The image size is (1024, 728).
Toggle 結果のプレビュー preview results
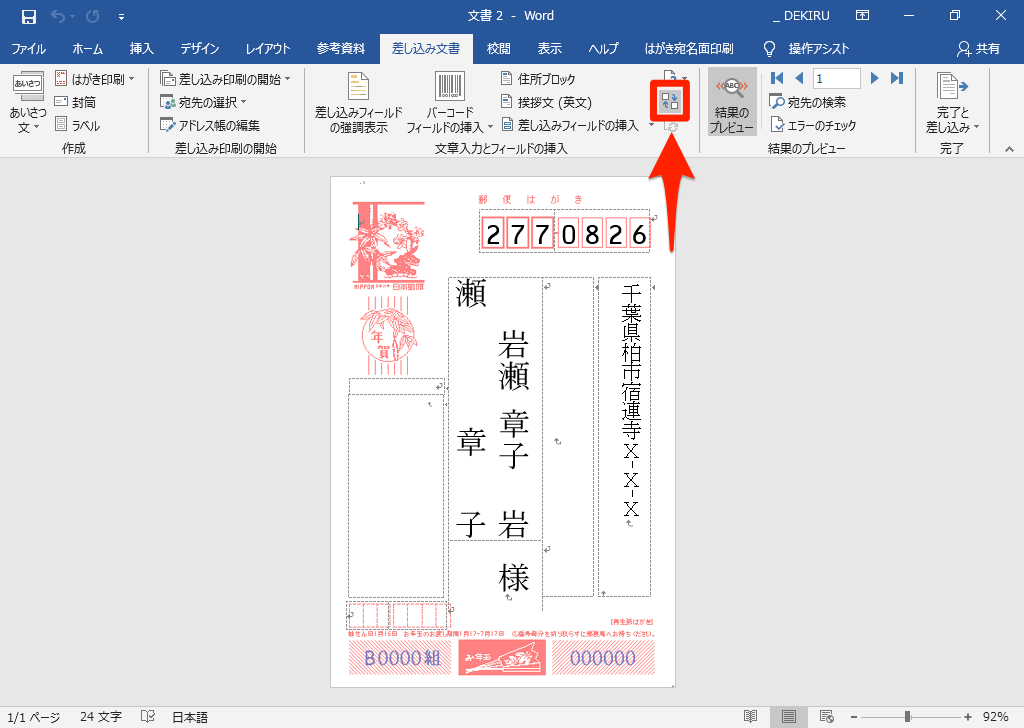732,105
